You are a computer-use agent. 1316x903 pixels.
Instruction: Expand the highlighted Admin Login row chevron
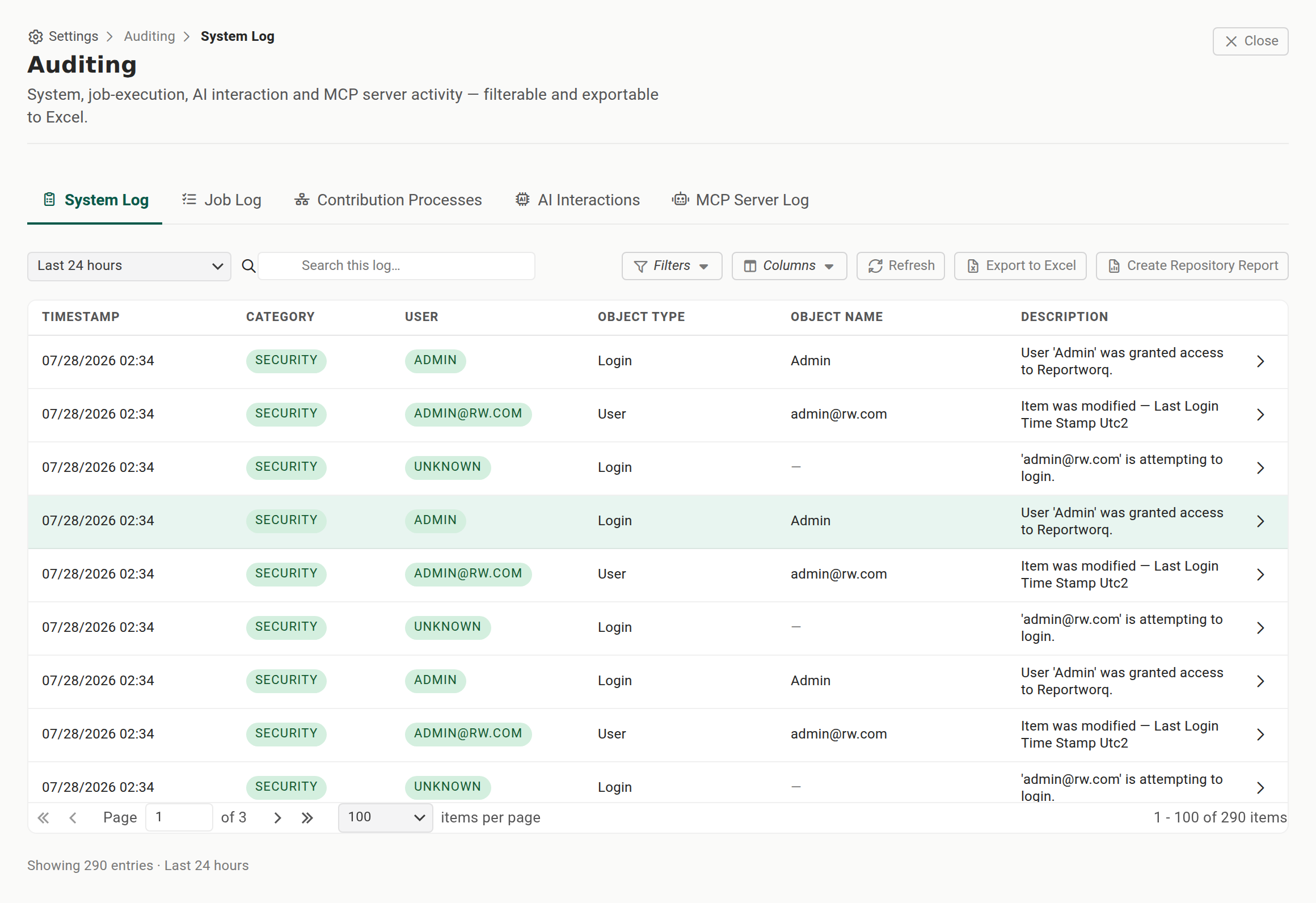(1260, 521)
